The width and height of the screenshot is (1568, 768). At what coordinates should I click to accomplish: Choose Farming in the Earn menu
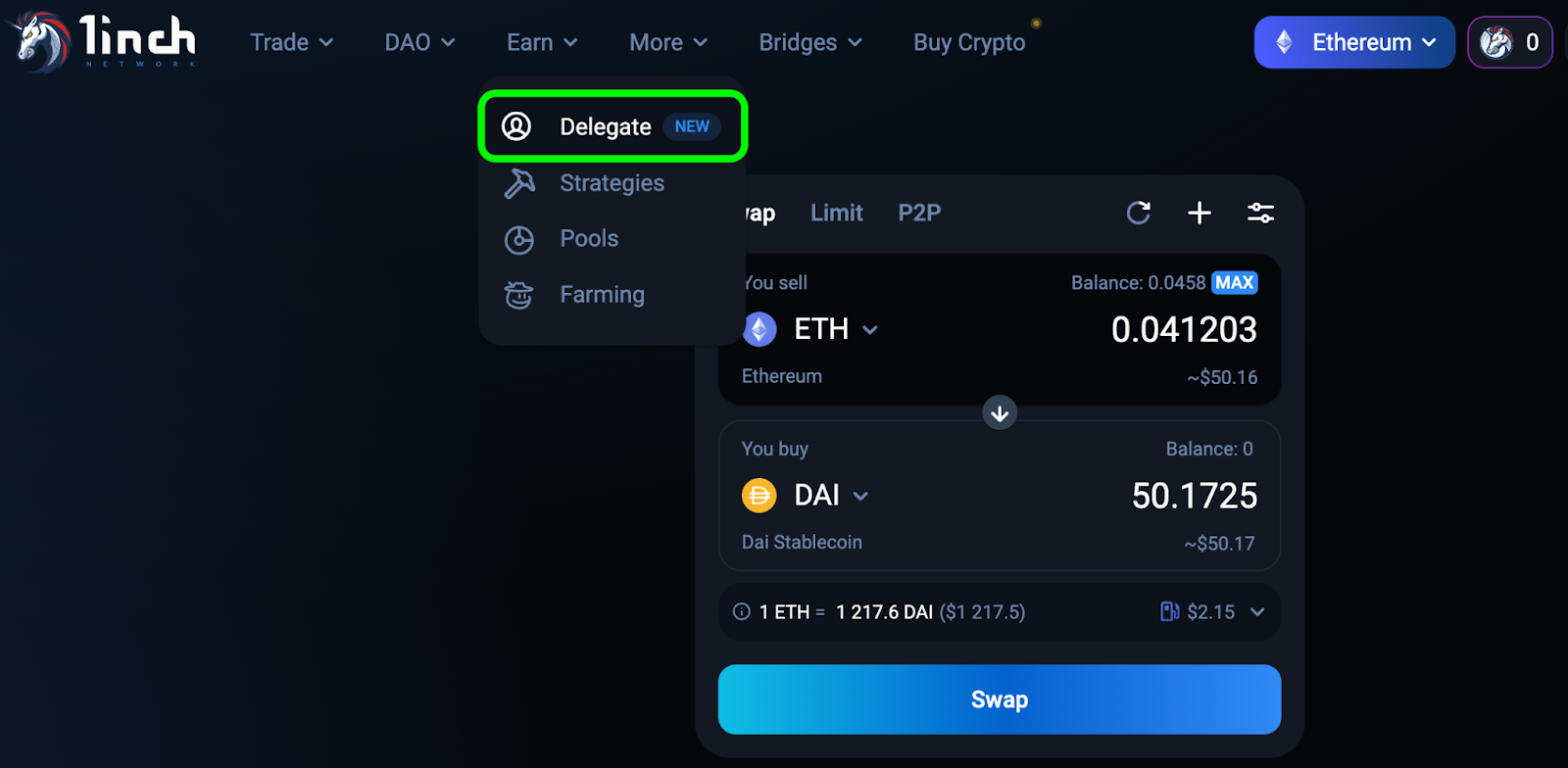pyautogui.click(x=602, y=295)
